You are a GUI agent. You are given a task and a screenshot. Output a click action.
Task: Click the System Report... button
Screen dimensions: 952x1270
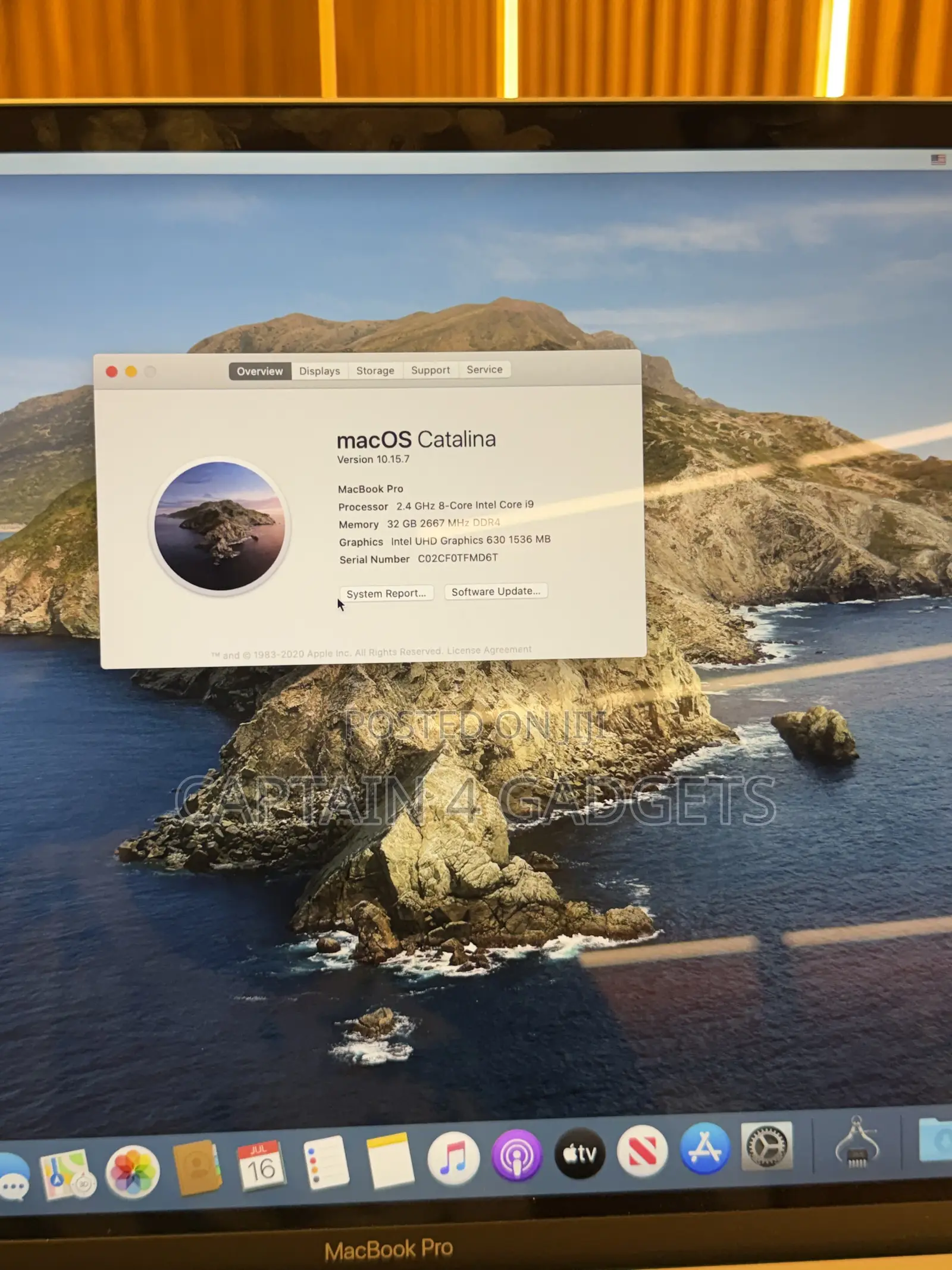click(387, 593)
